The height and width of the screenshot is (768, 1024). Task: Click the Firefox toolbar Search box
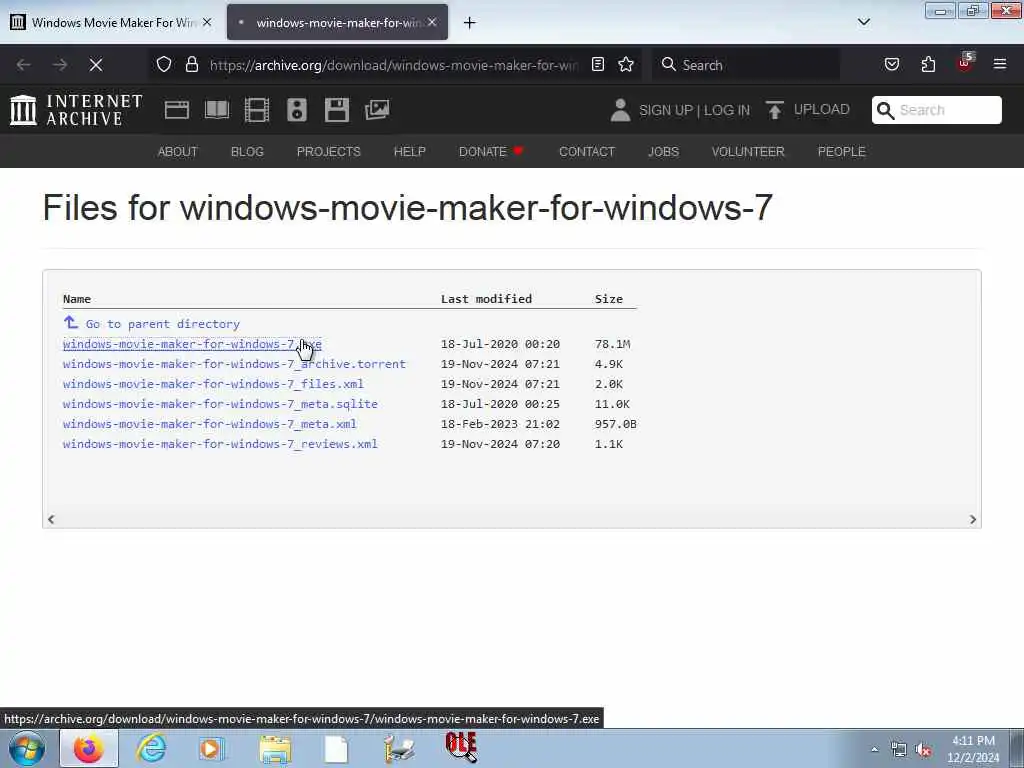coord(746,65)
